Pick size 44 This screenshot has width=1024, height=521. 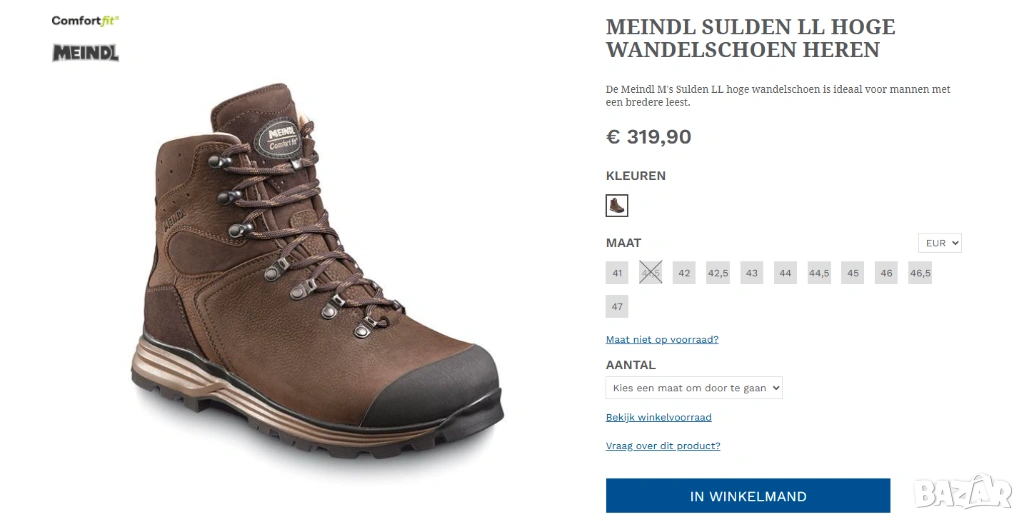click(x=785, y=273)
